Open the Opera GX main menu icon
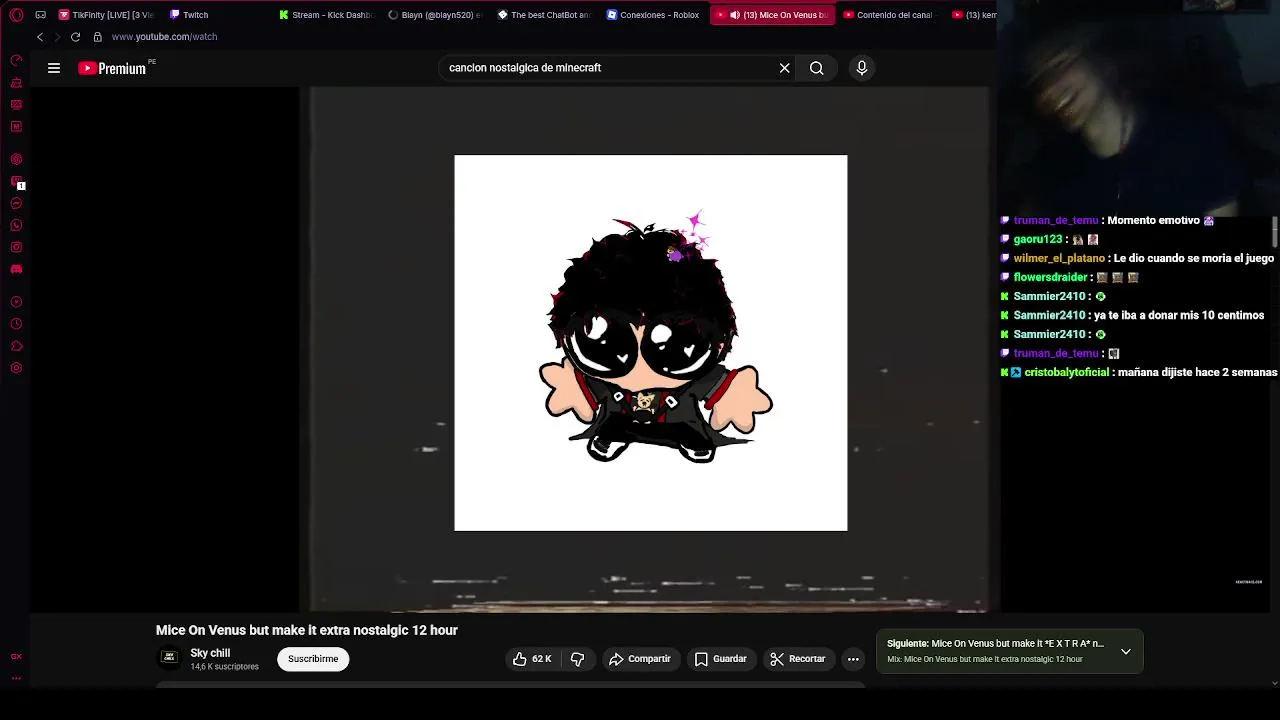The image size is (1280, 720). coord(16,15)
